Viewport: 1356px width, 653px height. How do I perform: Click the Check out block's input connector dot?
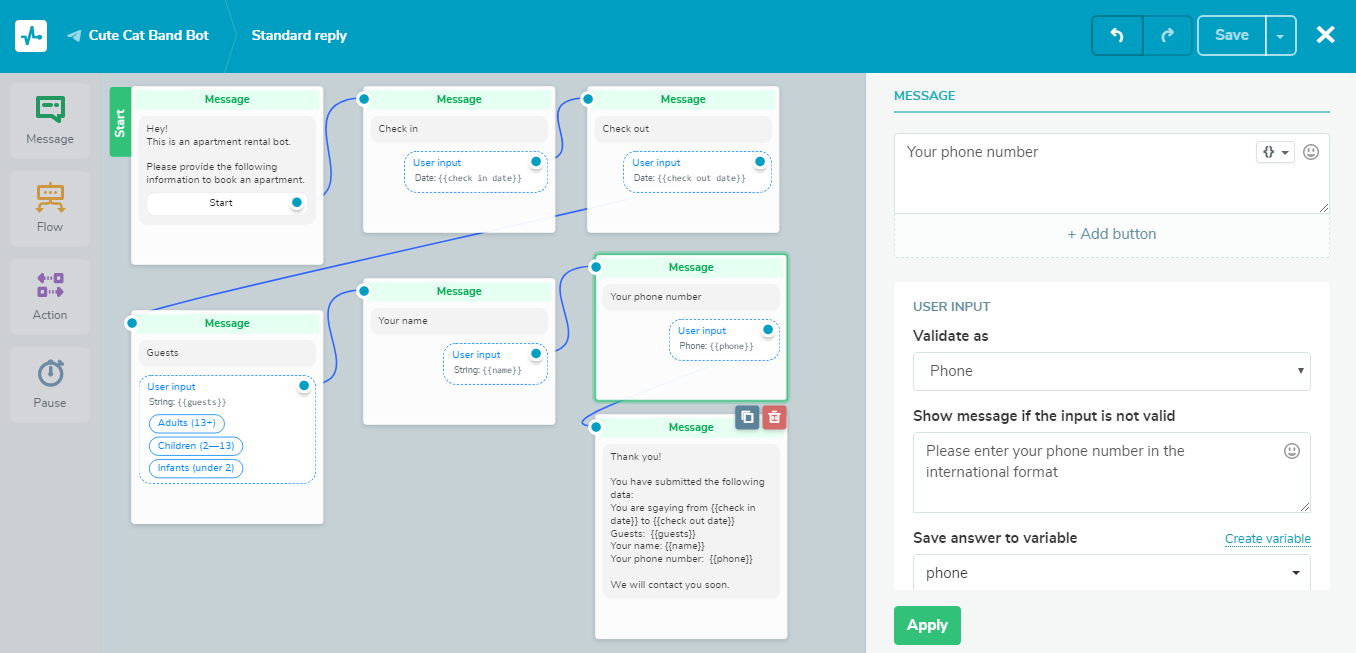click(x=588, y=99)
